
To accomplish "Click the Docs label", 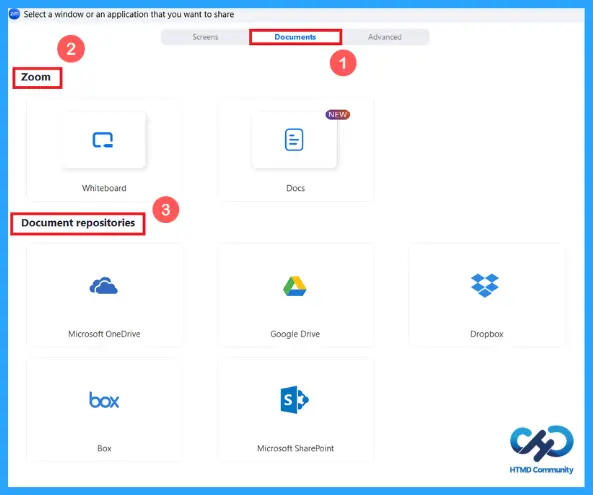I will point(295,188).
